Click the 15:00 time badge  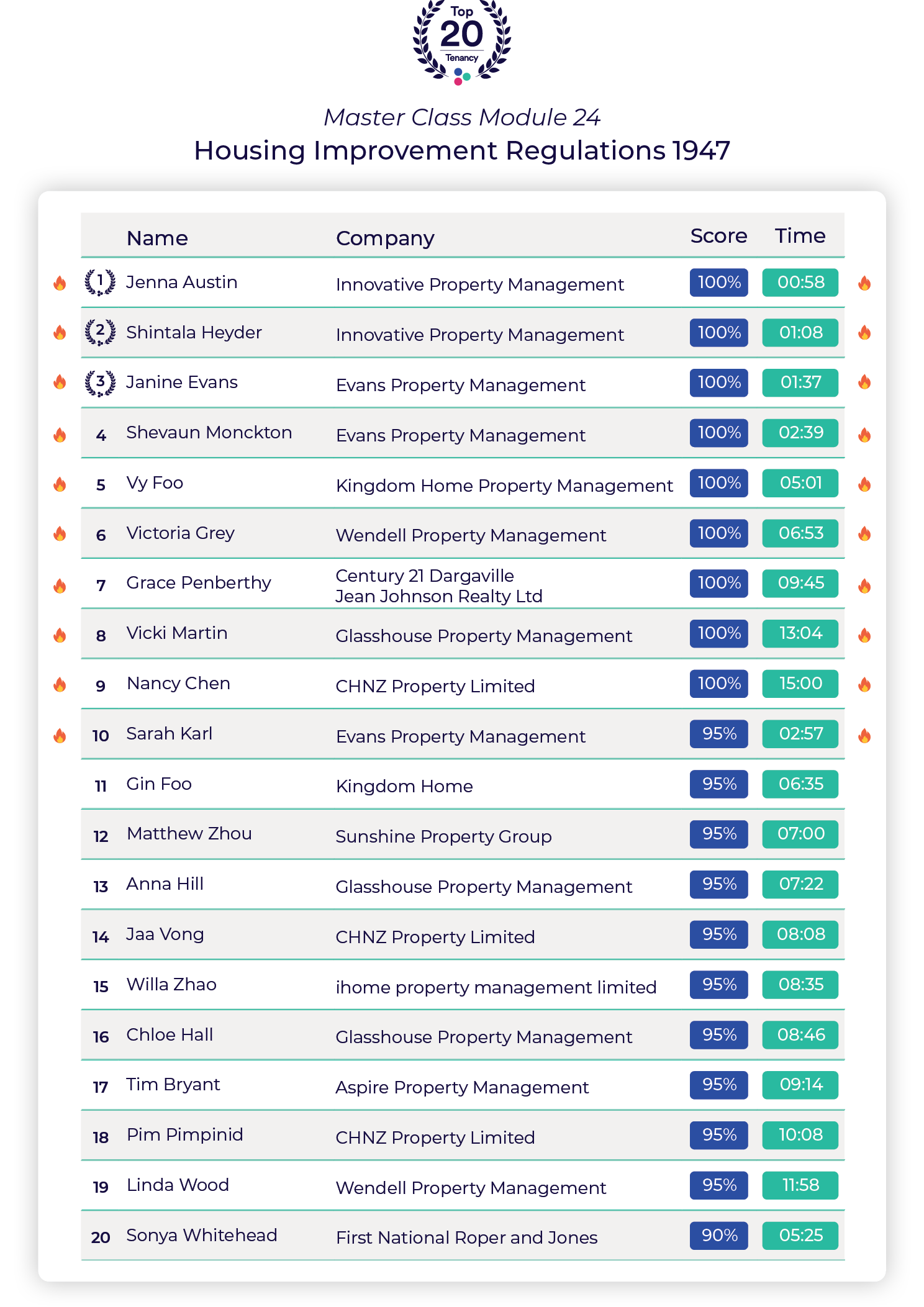[x=800, y=684]
